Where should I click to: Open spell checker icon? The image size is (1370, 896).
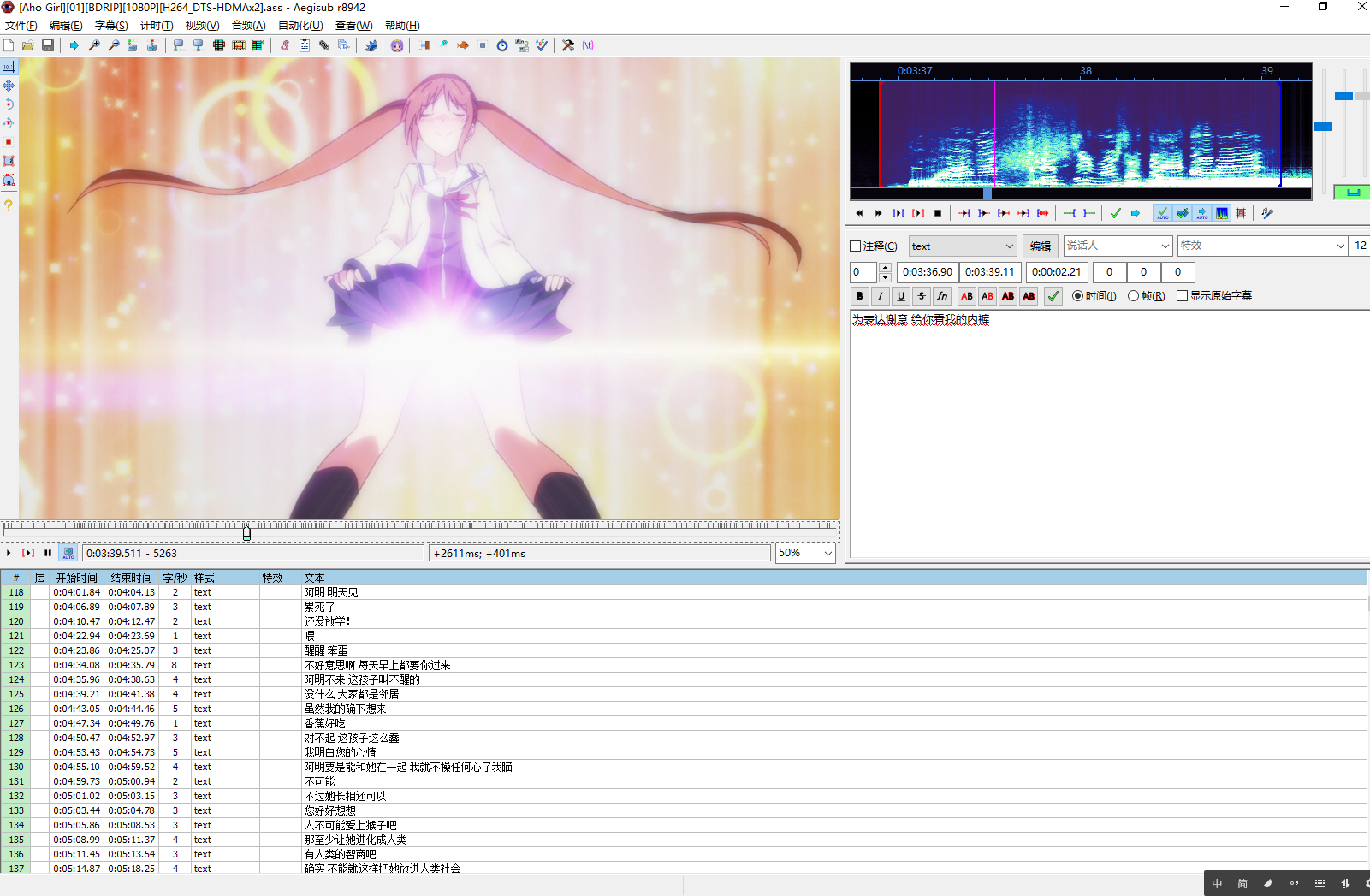pos(542,45)
